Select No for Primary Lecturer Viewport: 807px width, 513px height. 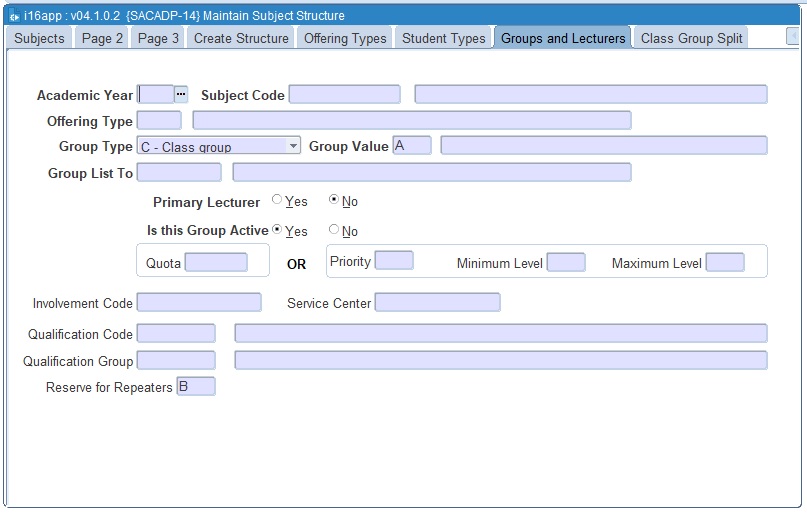pyautogui.click(x=334, y=200)
